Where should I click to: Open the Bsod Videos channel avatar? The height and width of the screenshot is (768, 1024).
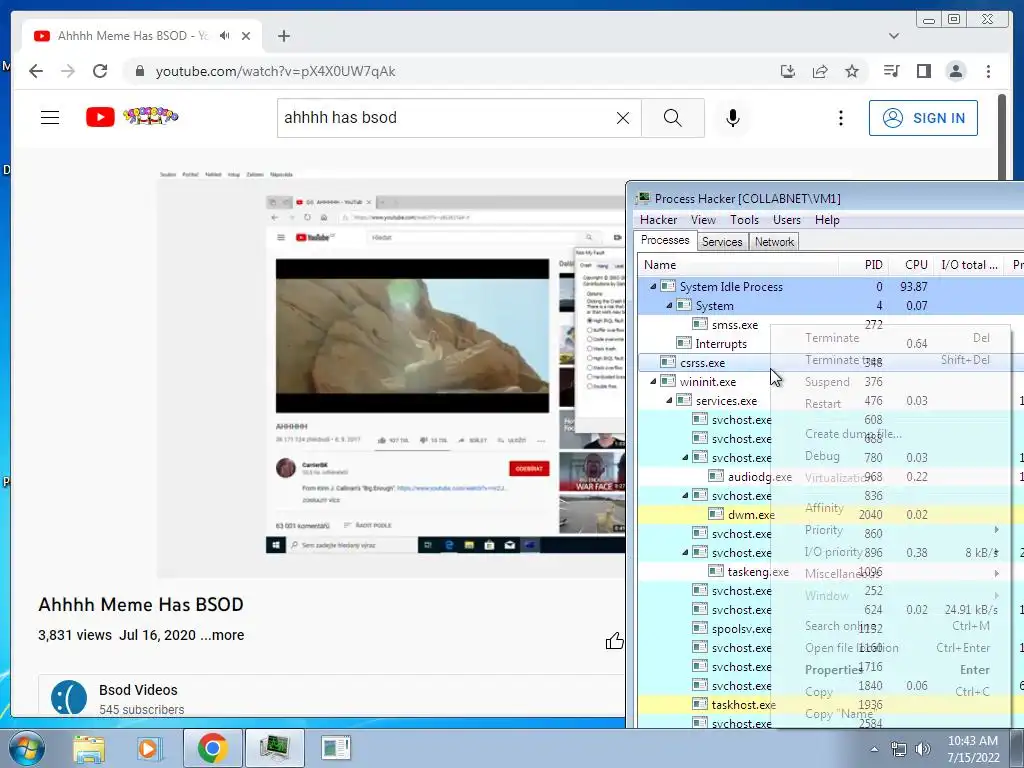[69, 697]
